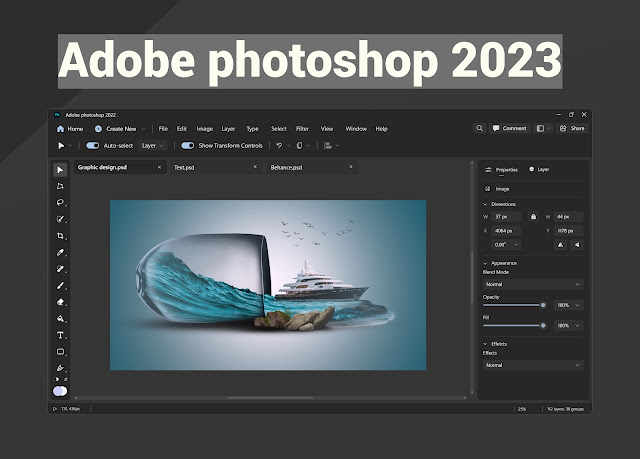
Task: Collapse the Appearance section
Action: [x=485, y=263]
